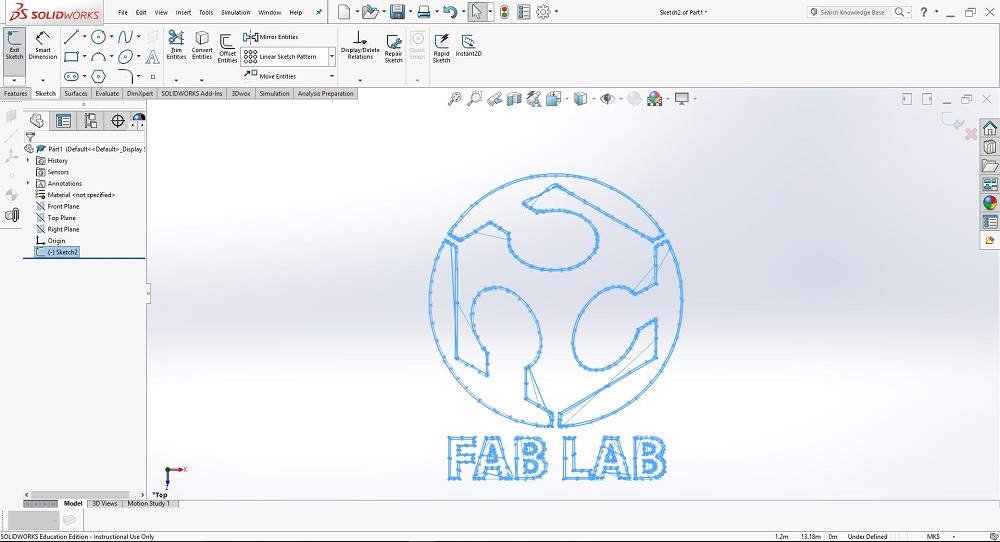Screen dimensions: 1000x542
Task: Click Move Entities
Action: click(x=270, y=76)
